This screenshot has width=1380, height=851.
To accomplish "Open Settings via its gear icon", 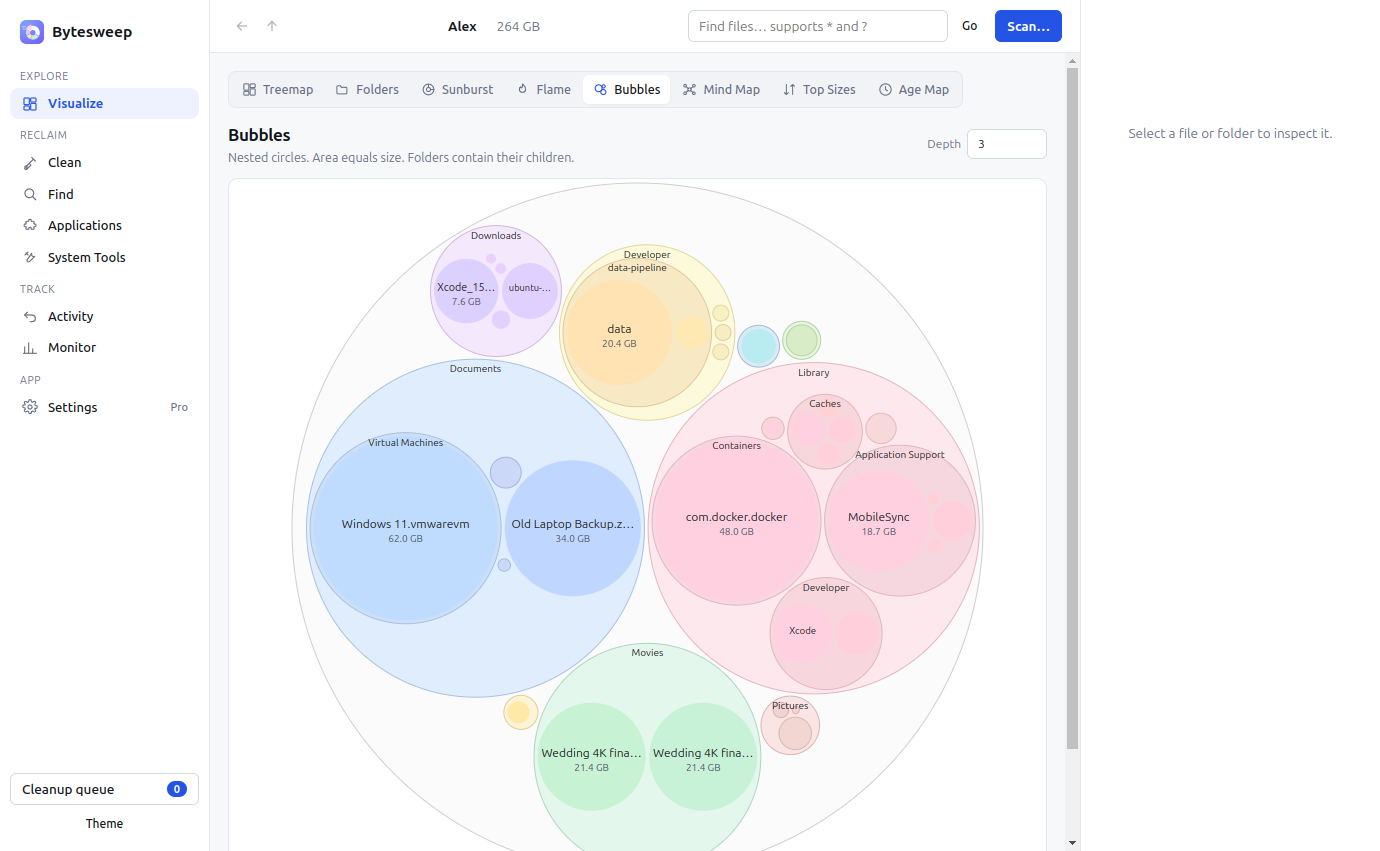I will point(30,407).
